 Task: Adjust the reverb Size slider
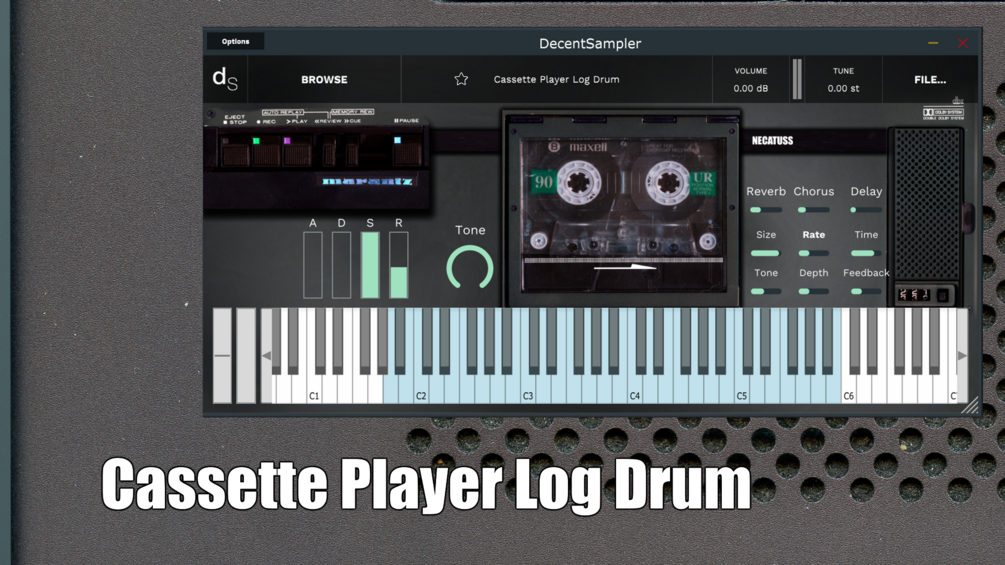click(766, 253)
